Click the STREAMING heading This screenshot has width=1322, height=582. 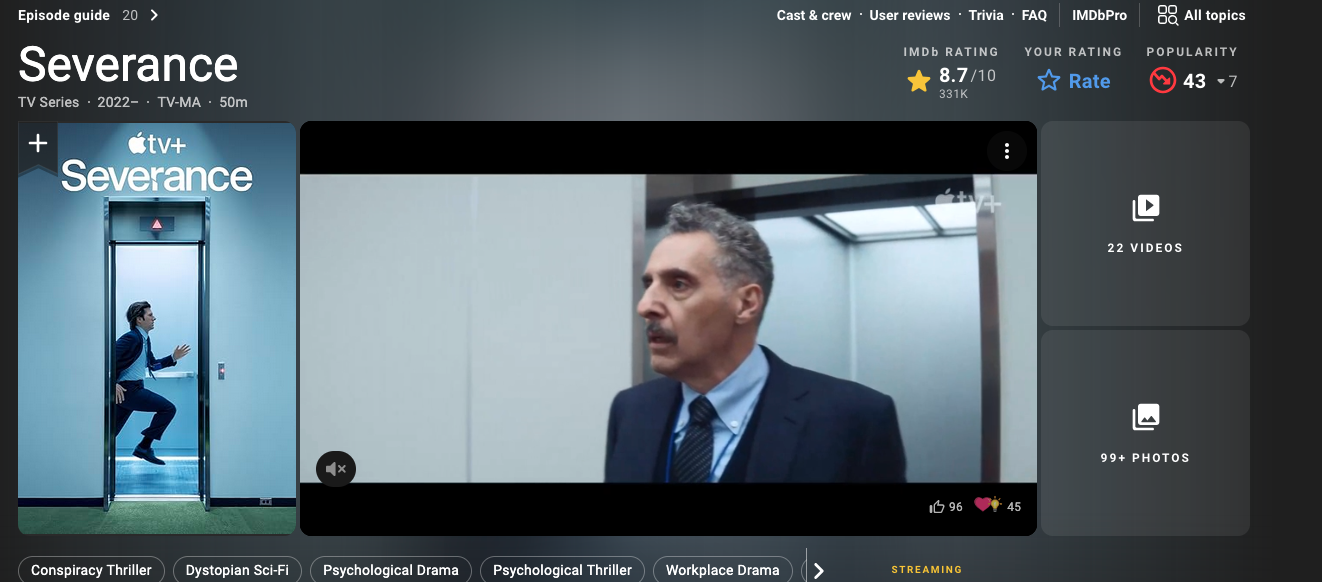(x=926, y=570)
